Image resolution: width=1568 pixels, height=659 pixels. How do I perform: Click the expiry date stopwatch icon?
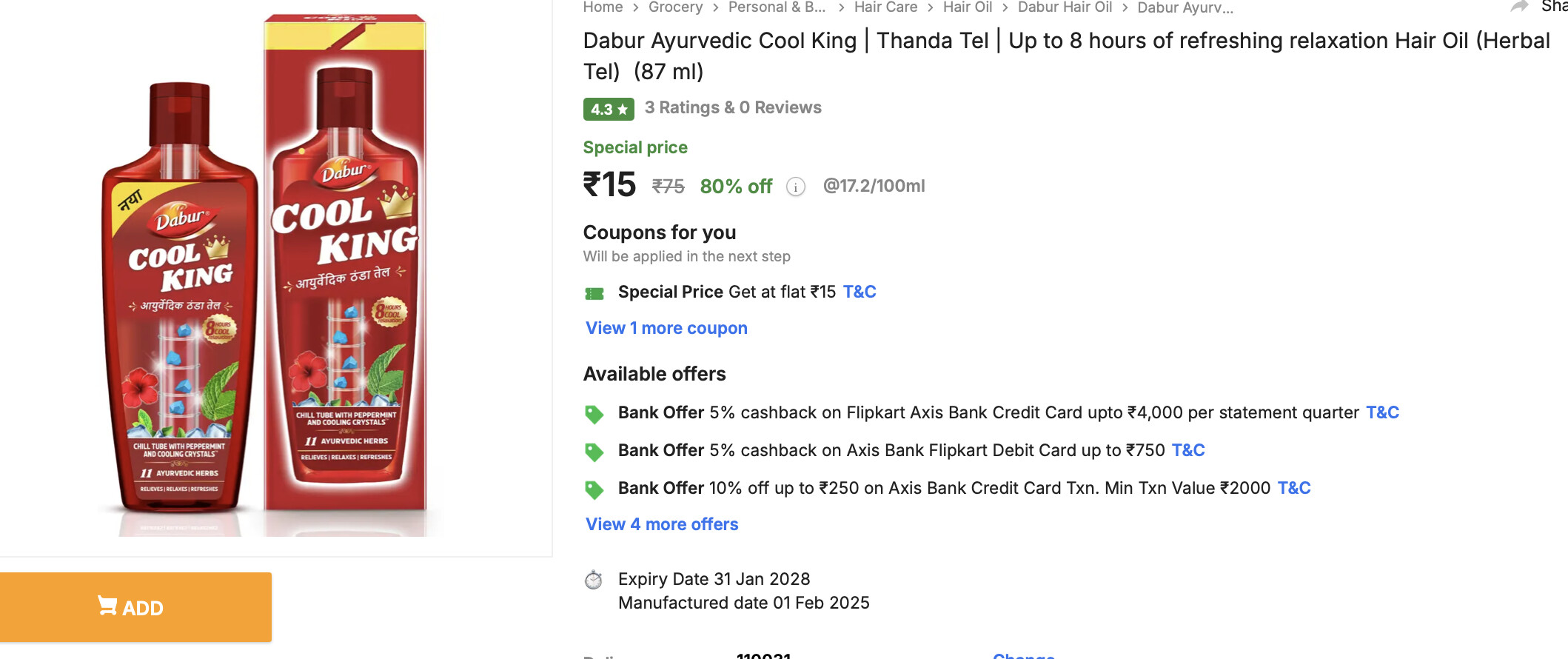pyautogui.click(x=594, y=580)
